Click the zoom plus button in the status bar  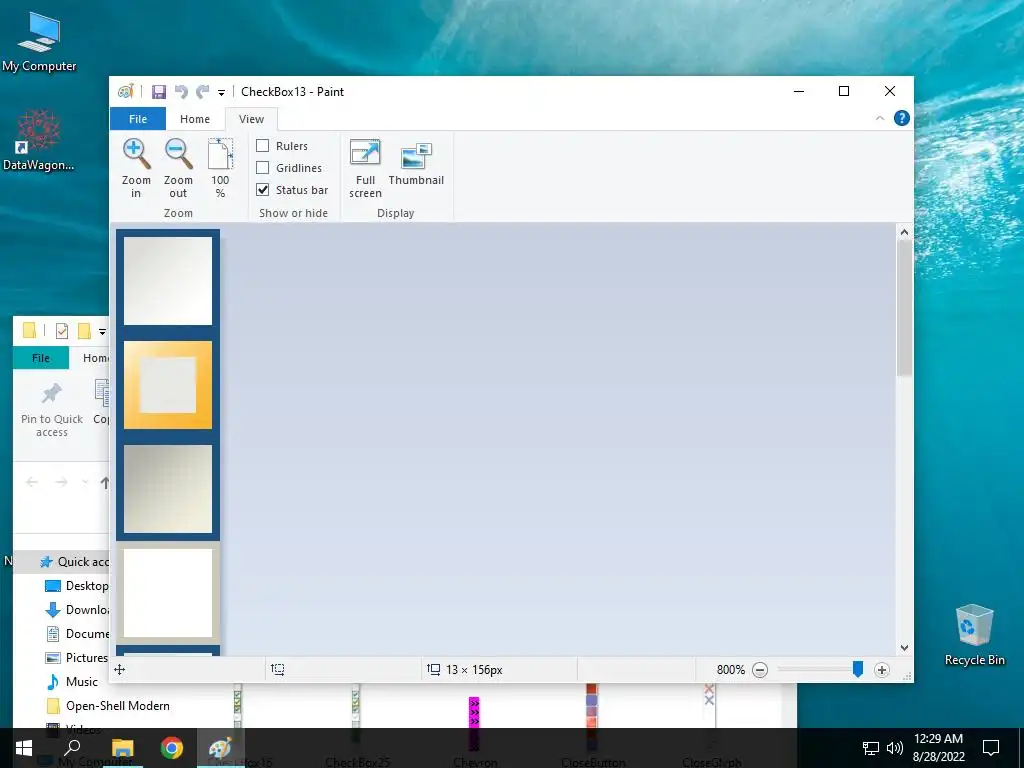tap(882, 670)
